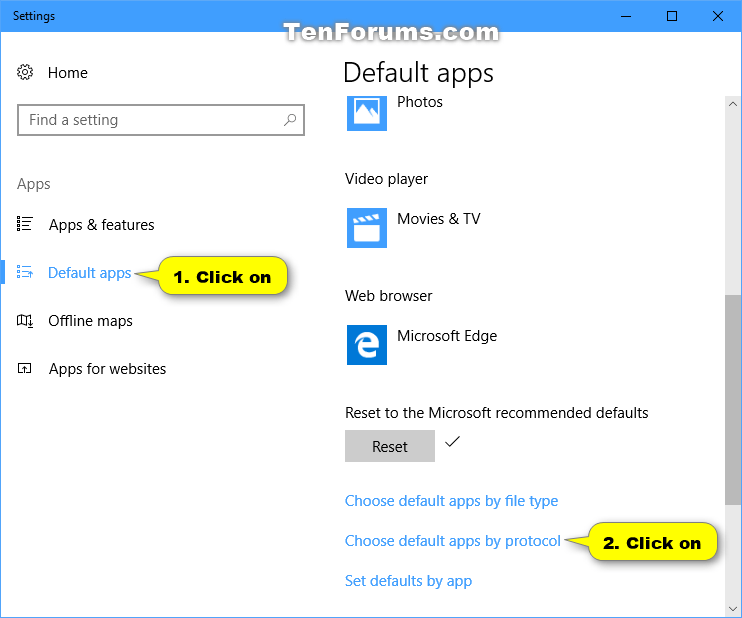The height and width of the screenshot is (618, 742).
Task: Open Apps & features section
Action: [101, 225]
